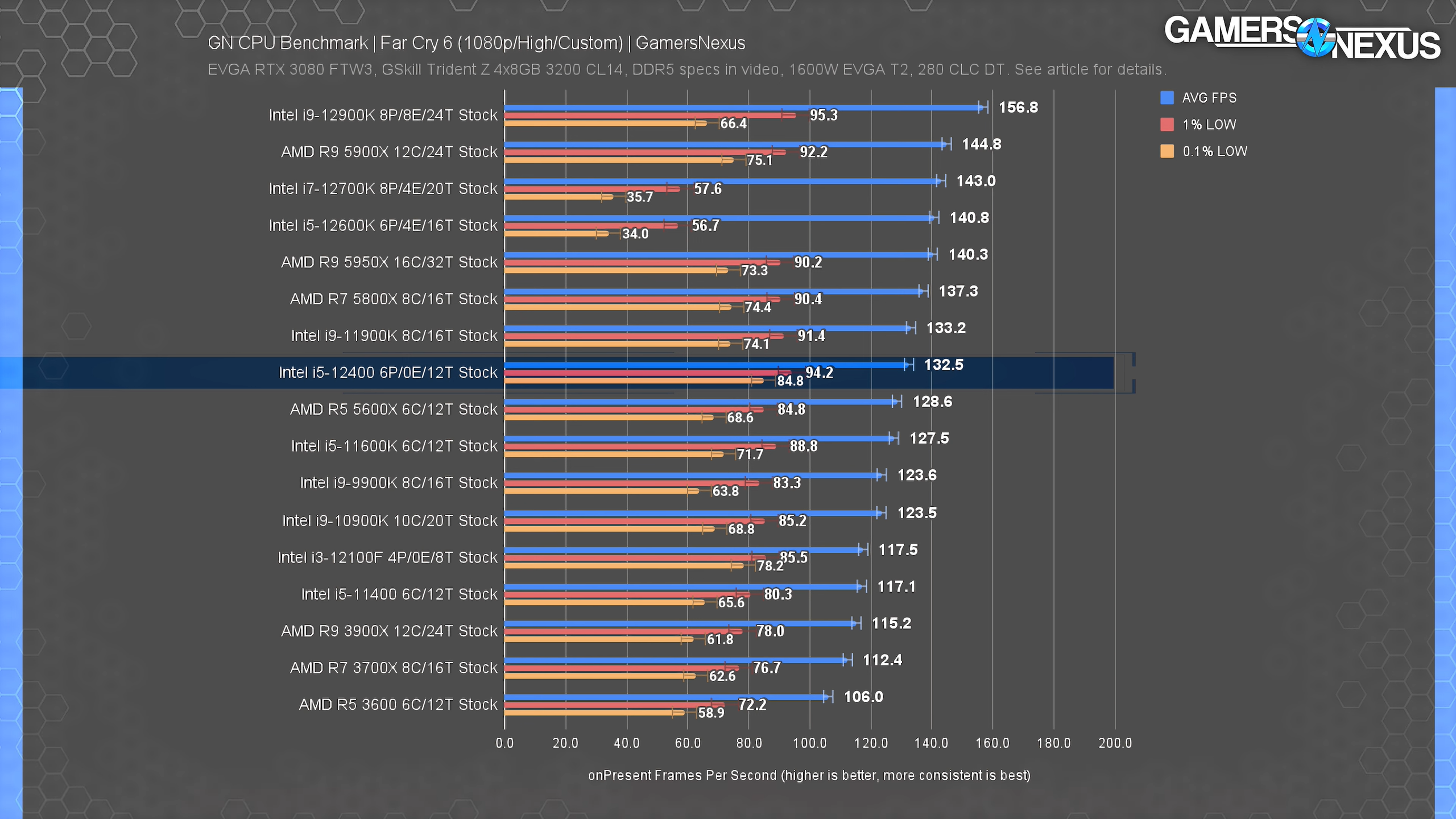The height and width of the screenshot is (819, 1456).
Task: Click the 58.9 value for R5 3600
Action: [x=711, y=713]
